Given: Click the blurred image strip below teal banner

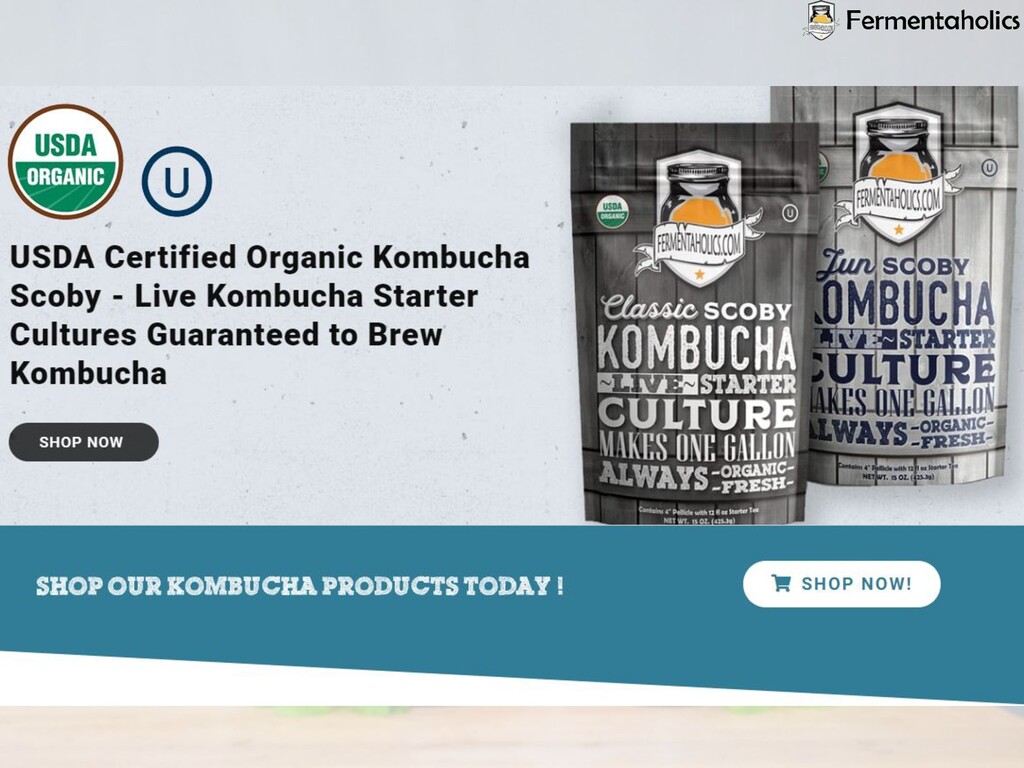Looking at the screenshot, I should pyautogui.click(x=512, y=737).
